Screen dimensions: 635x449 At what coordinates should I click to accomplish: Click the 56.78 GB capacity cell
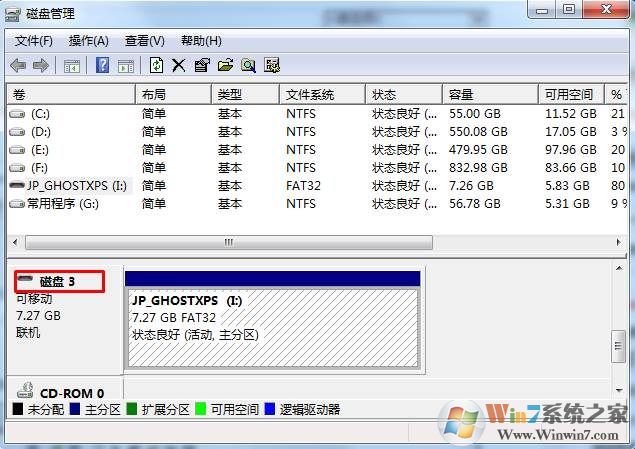tap(475, 204)
